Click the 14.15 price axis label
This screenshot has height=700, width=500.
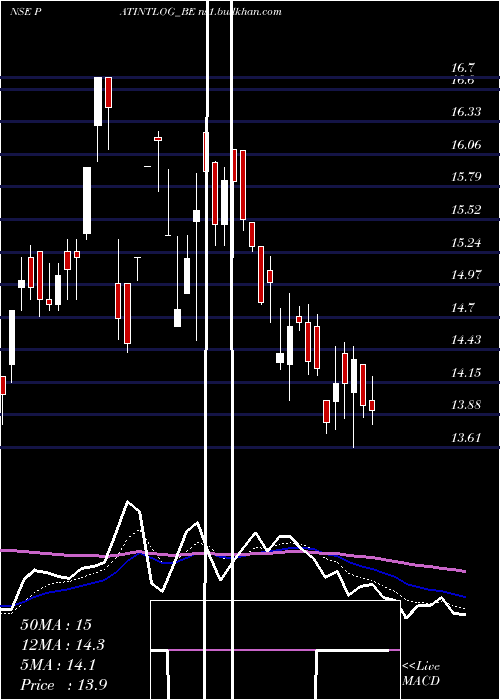pyautogui.click(x=466, y=373)
